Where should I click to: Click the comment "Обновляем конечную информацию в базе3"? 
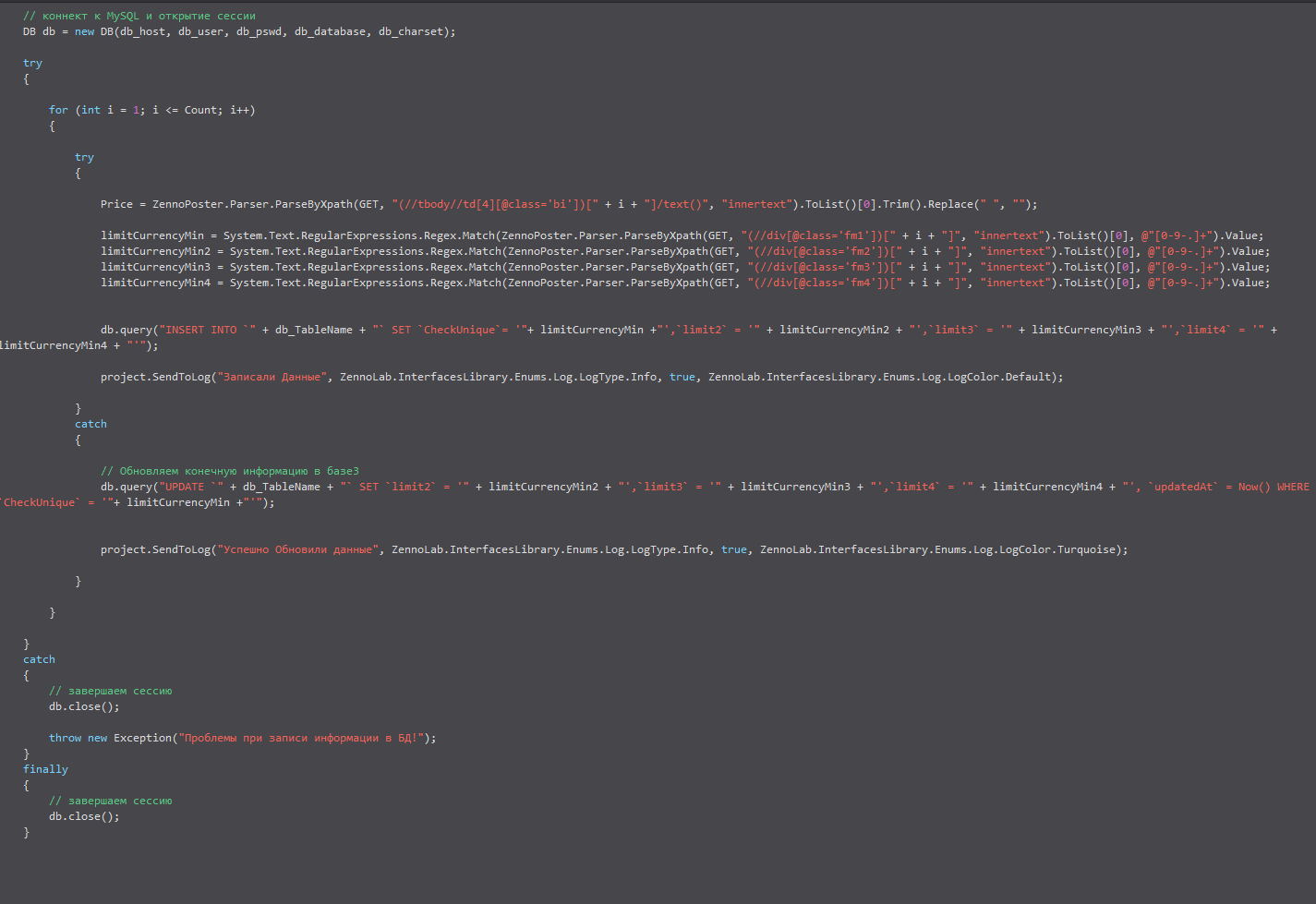230,471
